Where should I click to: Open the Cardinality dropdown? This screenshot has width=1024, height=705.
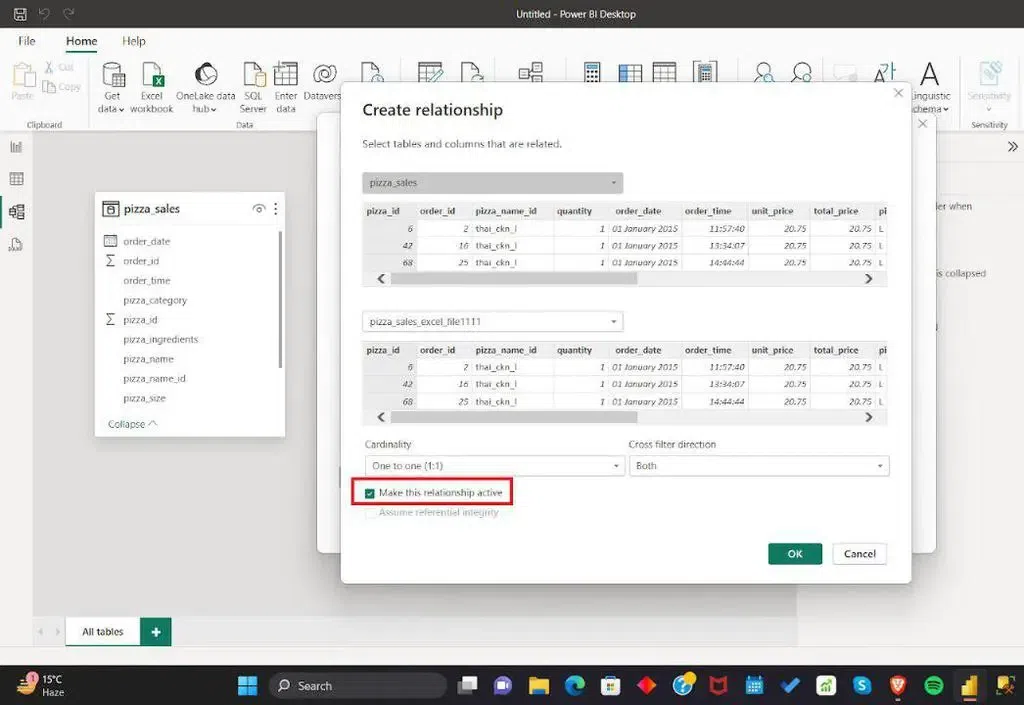(x=494, y=466)
